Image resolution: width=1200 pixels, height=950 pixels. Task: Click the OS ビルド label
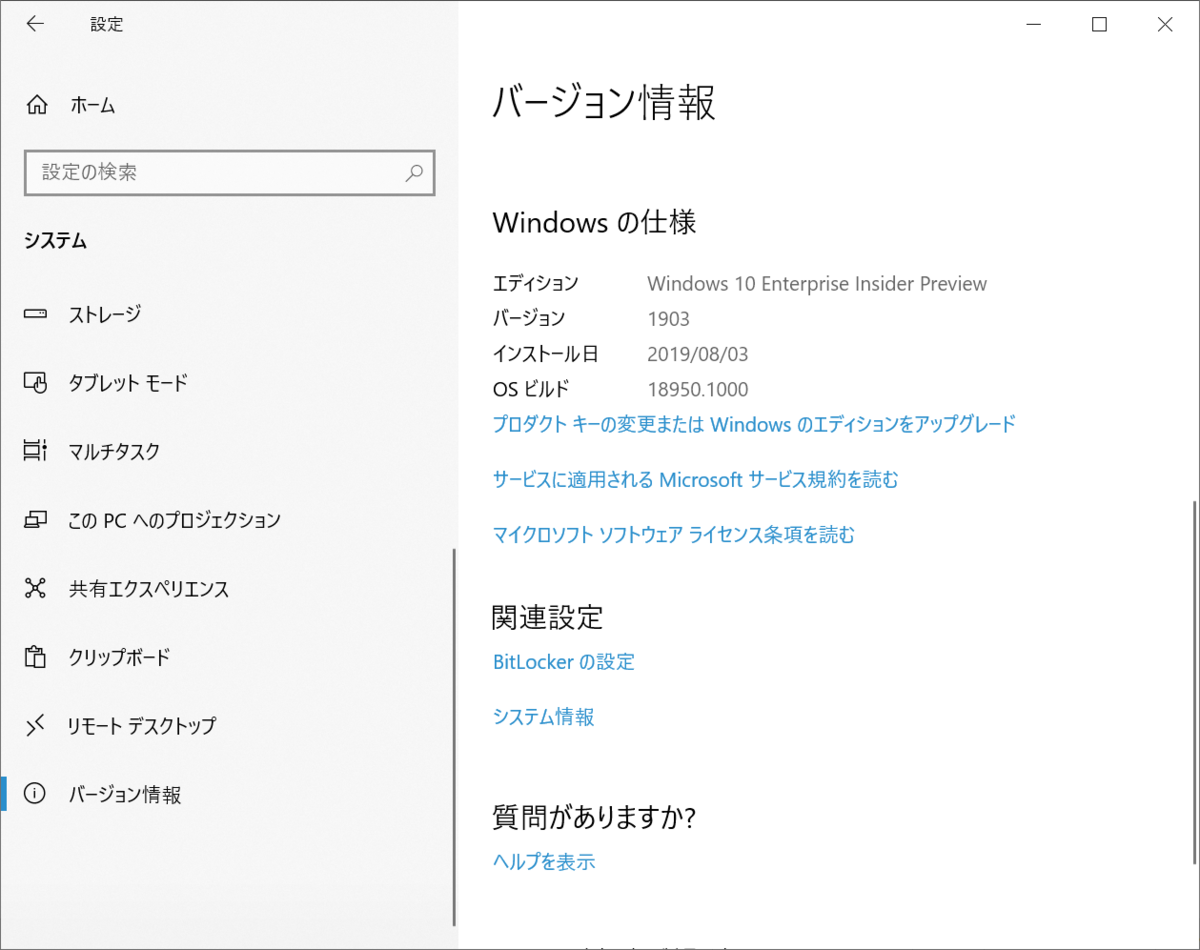tap(531, 389)
